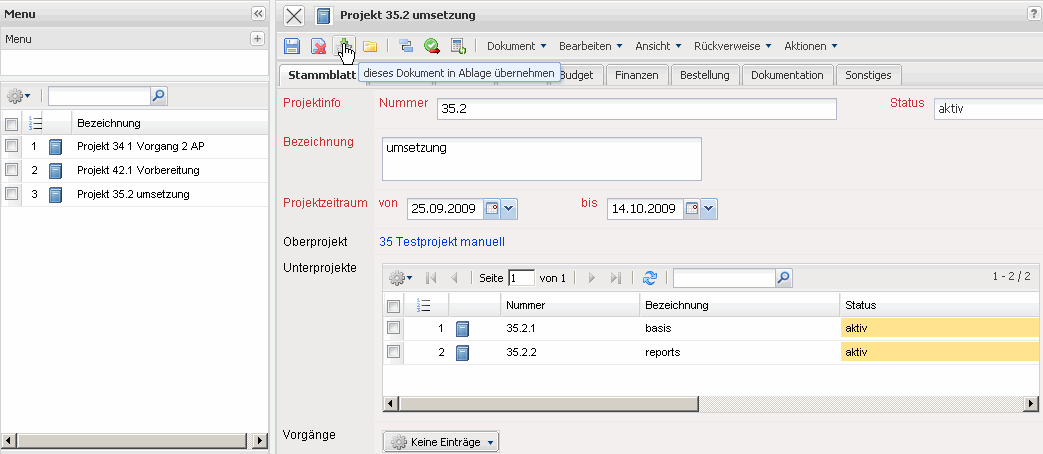Click the plus icon in Menu panel
This screenshot has width=1043, height=454.
pyautogui.click(x=257, y=39)
